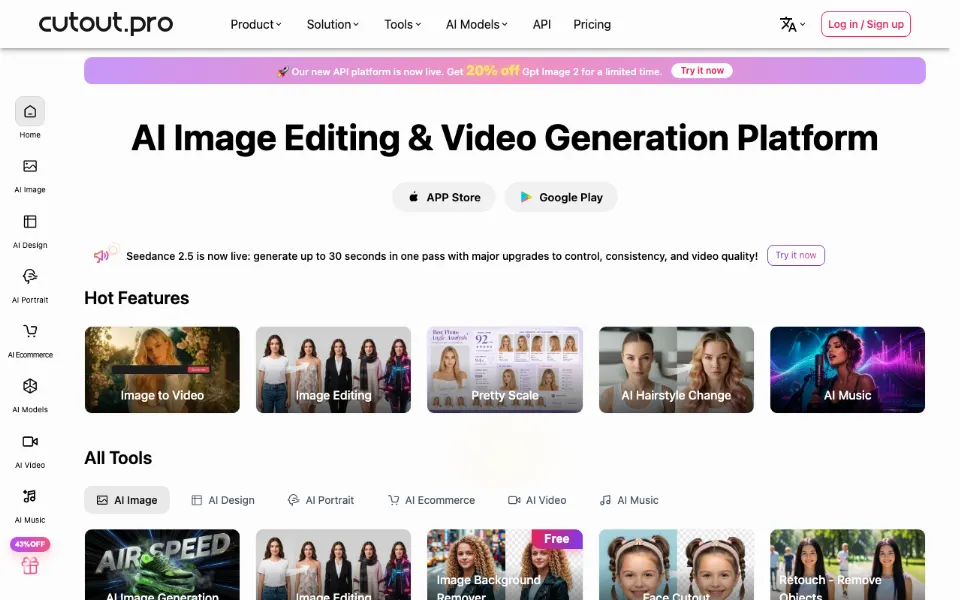Open the Image Editing hot feature card
The height and width of the screenshot is (600, 960).
coord(334,370)
